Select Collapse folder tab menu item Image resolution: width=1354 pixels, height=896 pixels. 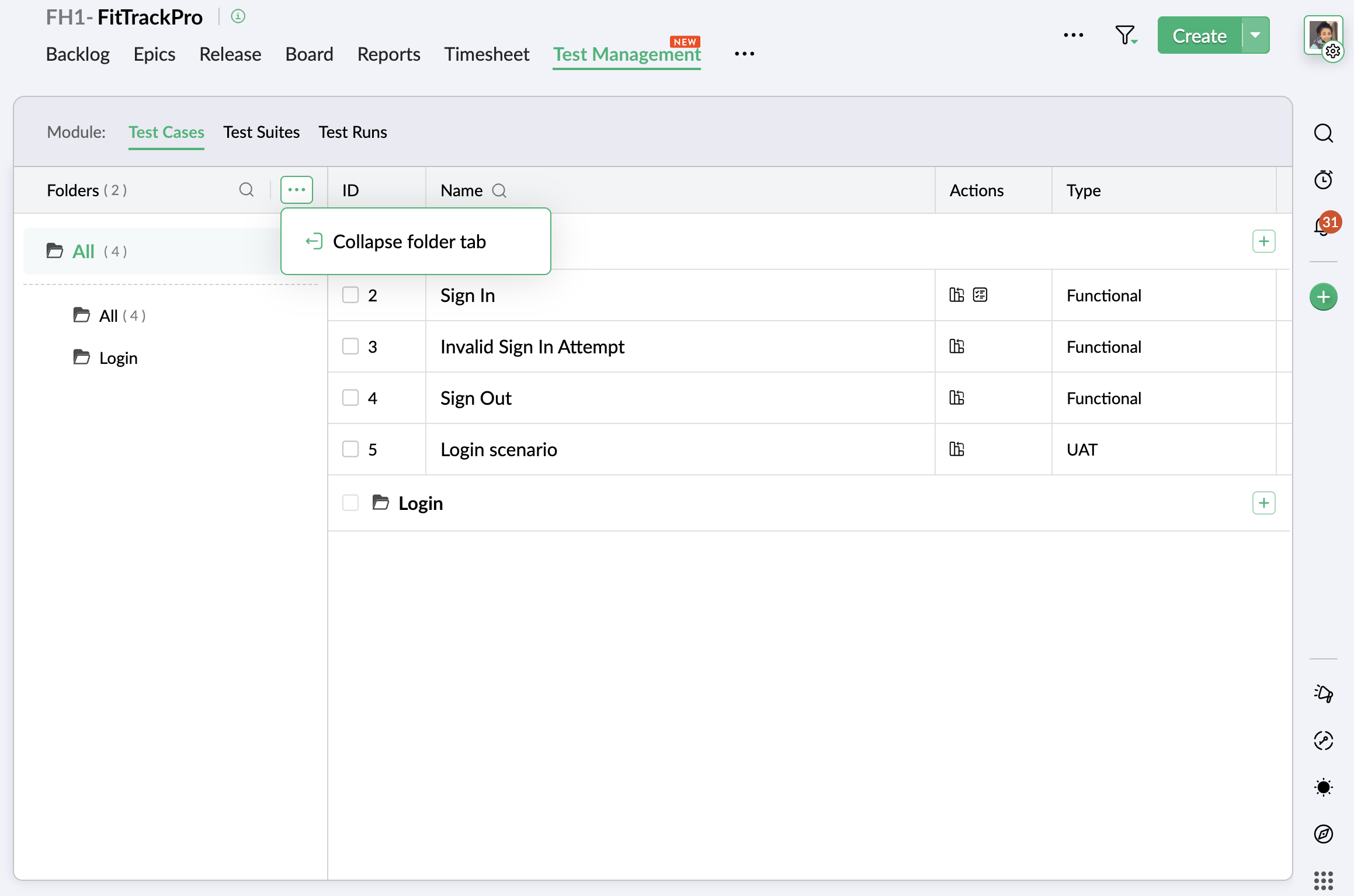tap(409, 241)
